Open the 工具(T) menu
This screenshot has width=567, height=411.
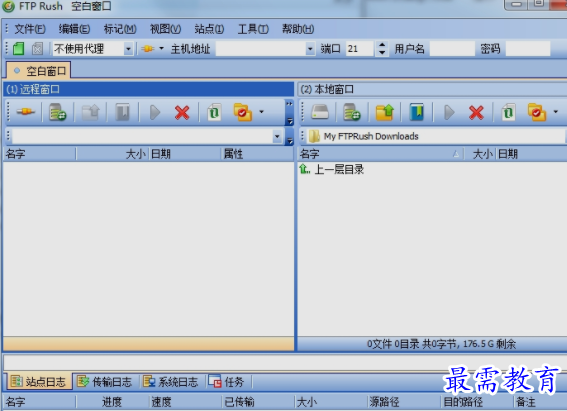click(253, 29)
